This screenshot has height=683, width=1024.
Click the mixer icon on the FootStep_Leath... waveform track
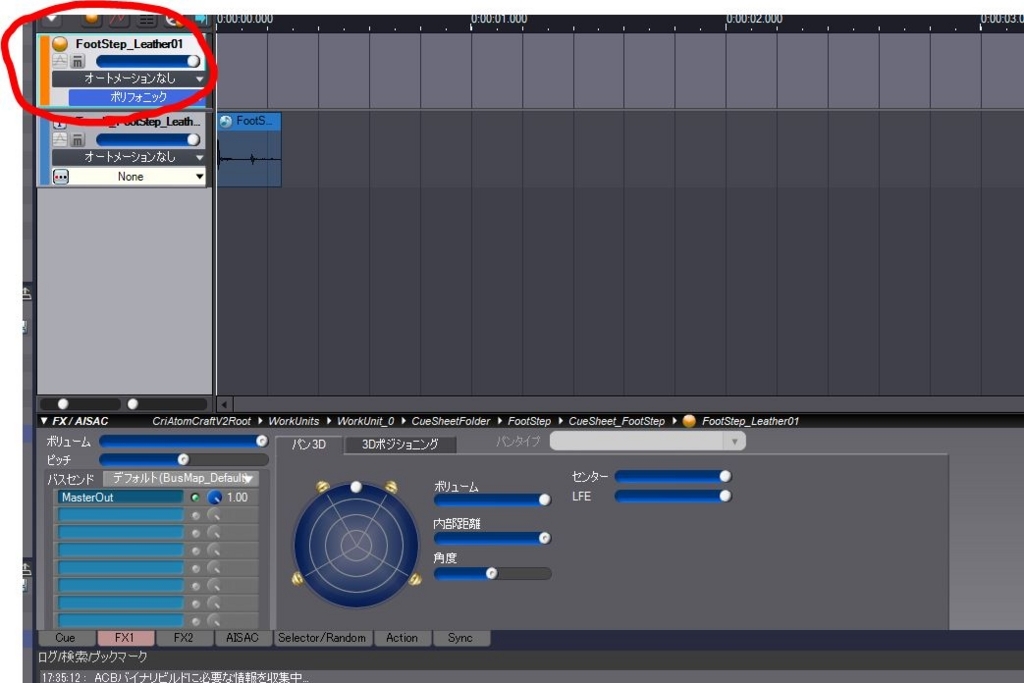point(77,140)
